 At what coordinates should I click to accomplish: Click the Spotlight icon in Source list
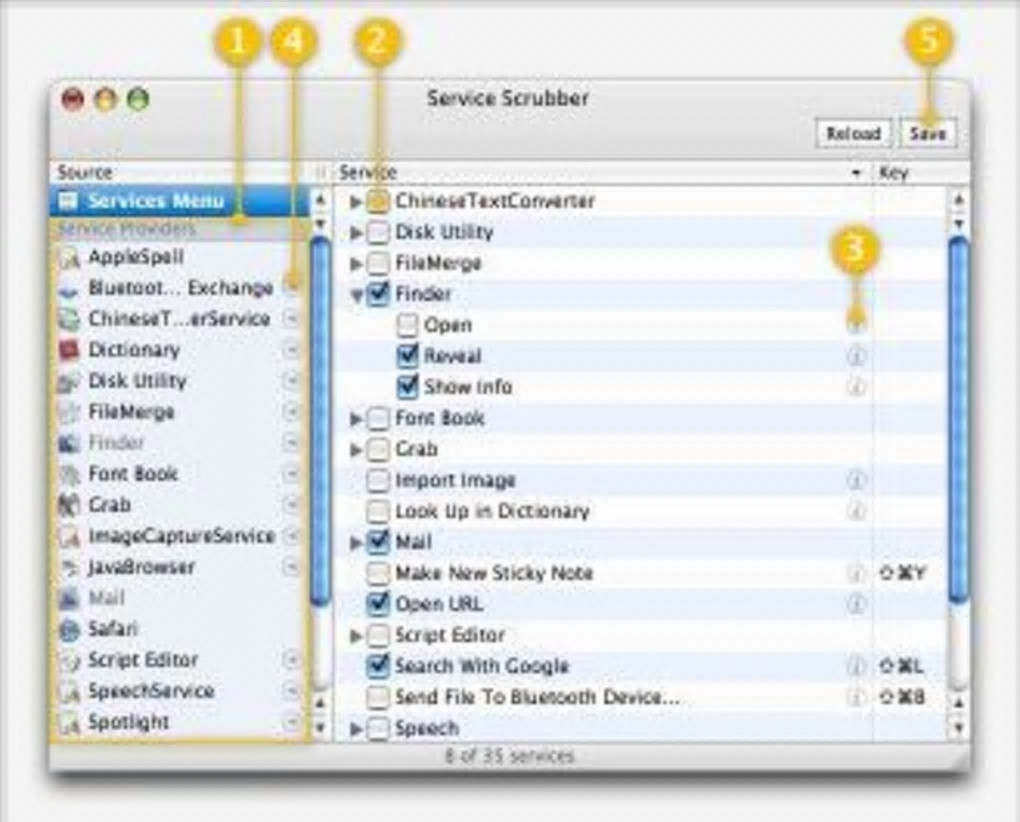pyautogui.click(x=68, y=723)
